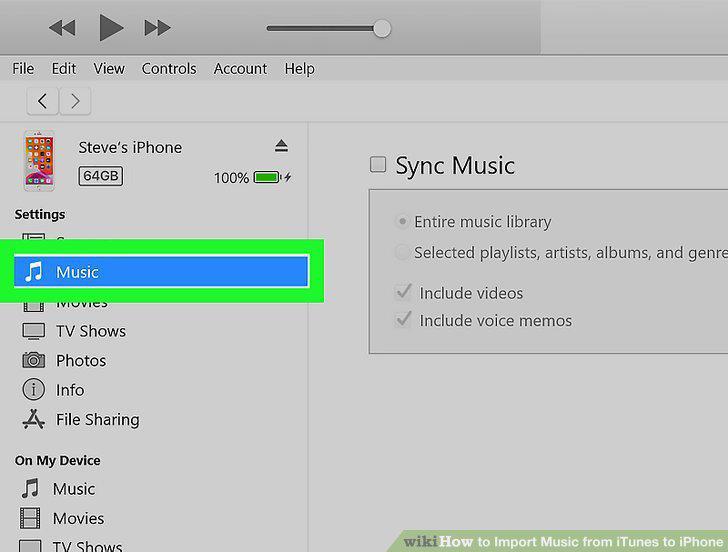Enable the Sync Music checkbox
Viewport: 728px width, 552px height.
tap(378, 164)
